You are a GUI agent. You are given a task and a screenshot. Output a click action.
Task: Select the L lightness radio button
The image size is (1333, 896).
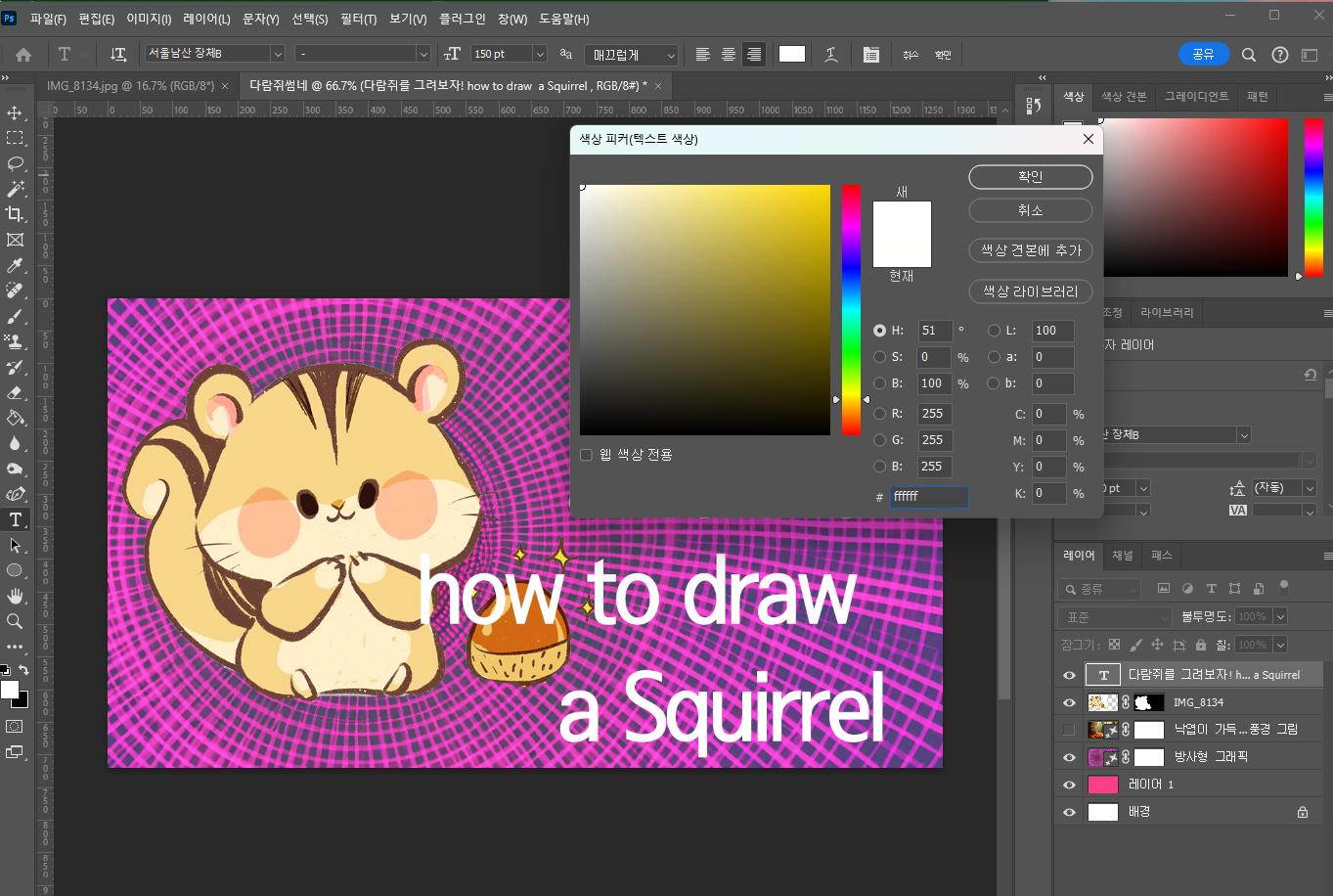[x=995, y=331]
